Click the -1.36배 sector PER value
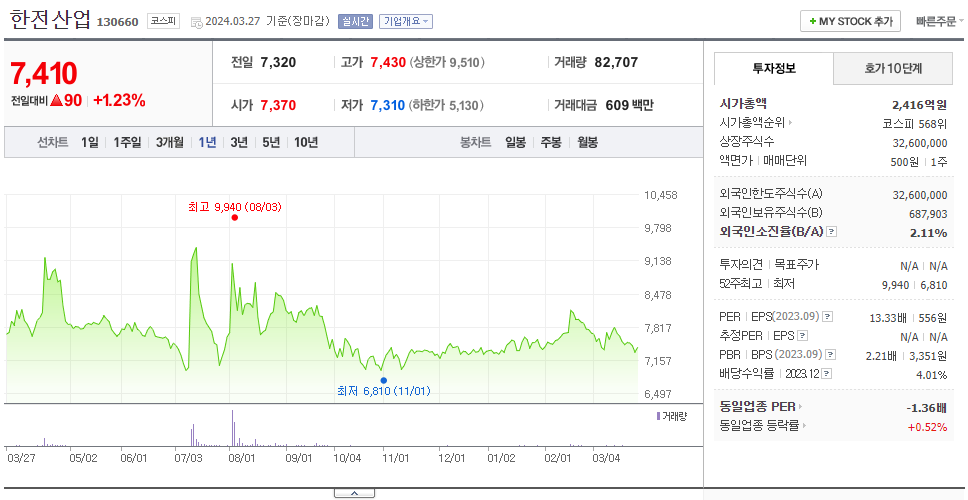Image resolution: width=968 pixels, height=500 pixels. (x=927, y=407)
